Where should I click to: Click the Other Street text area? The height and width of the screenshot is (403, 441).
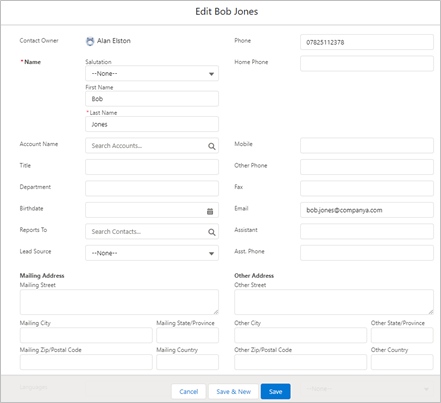point(334,302)
